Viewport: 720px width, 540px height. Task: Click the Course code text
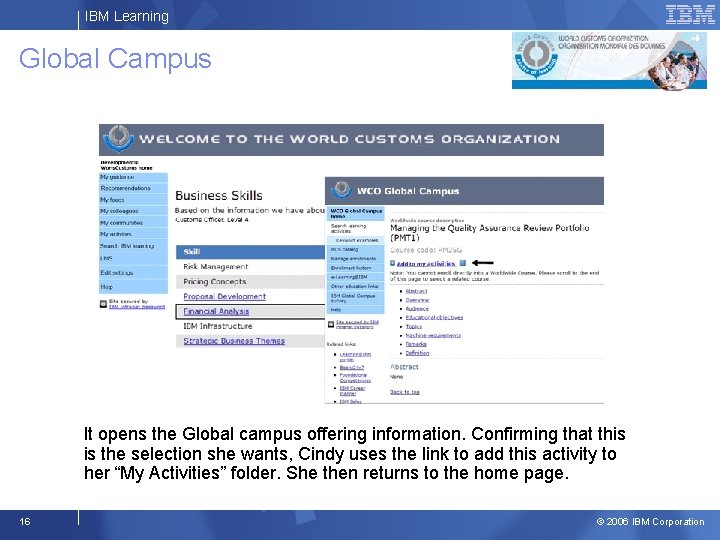pos(426,250)
